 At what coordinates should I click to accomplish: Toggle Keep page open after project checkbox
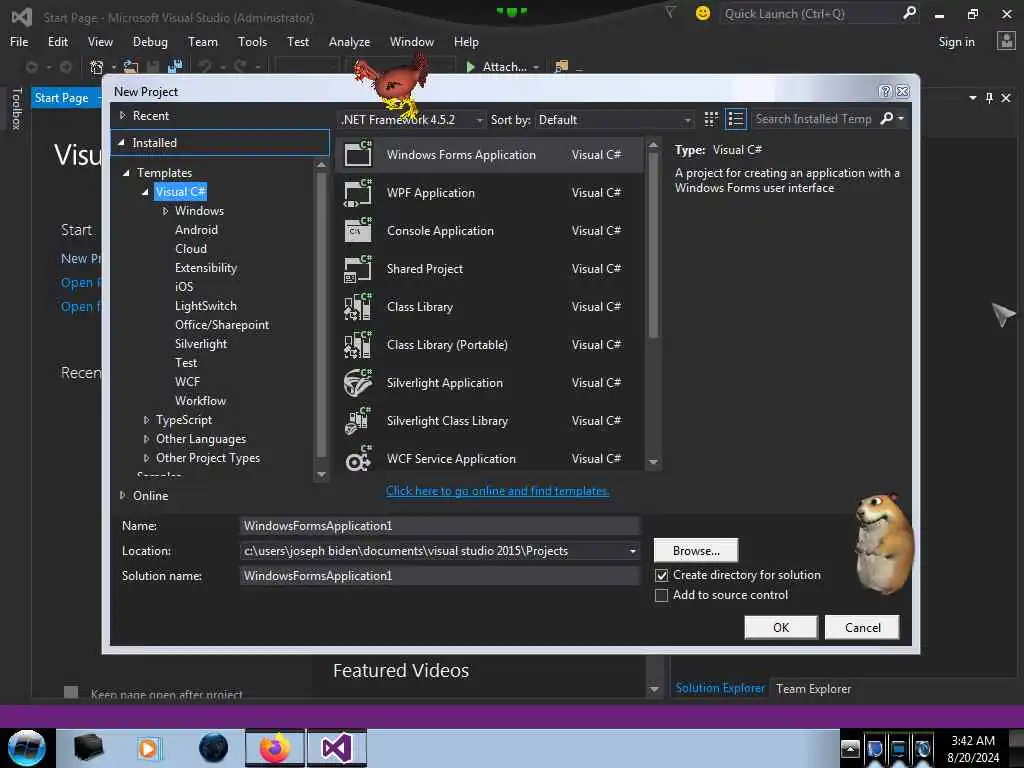click(71, 692)
